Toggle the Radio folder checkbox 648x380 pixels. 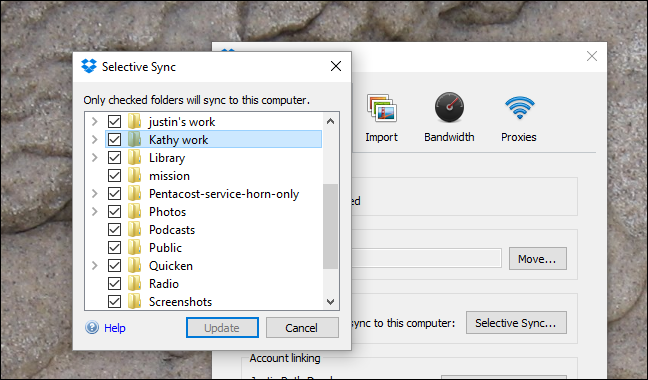[x=114, y=283]
